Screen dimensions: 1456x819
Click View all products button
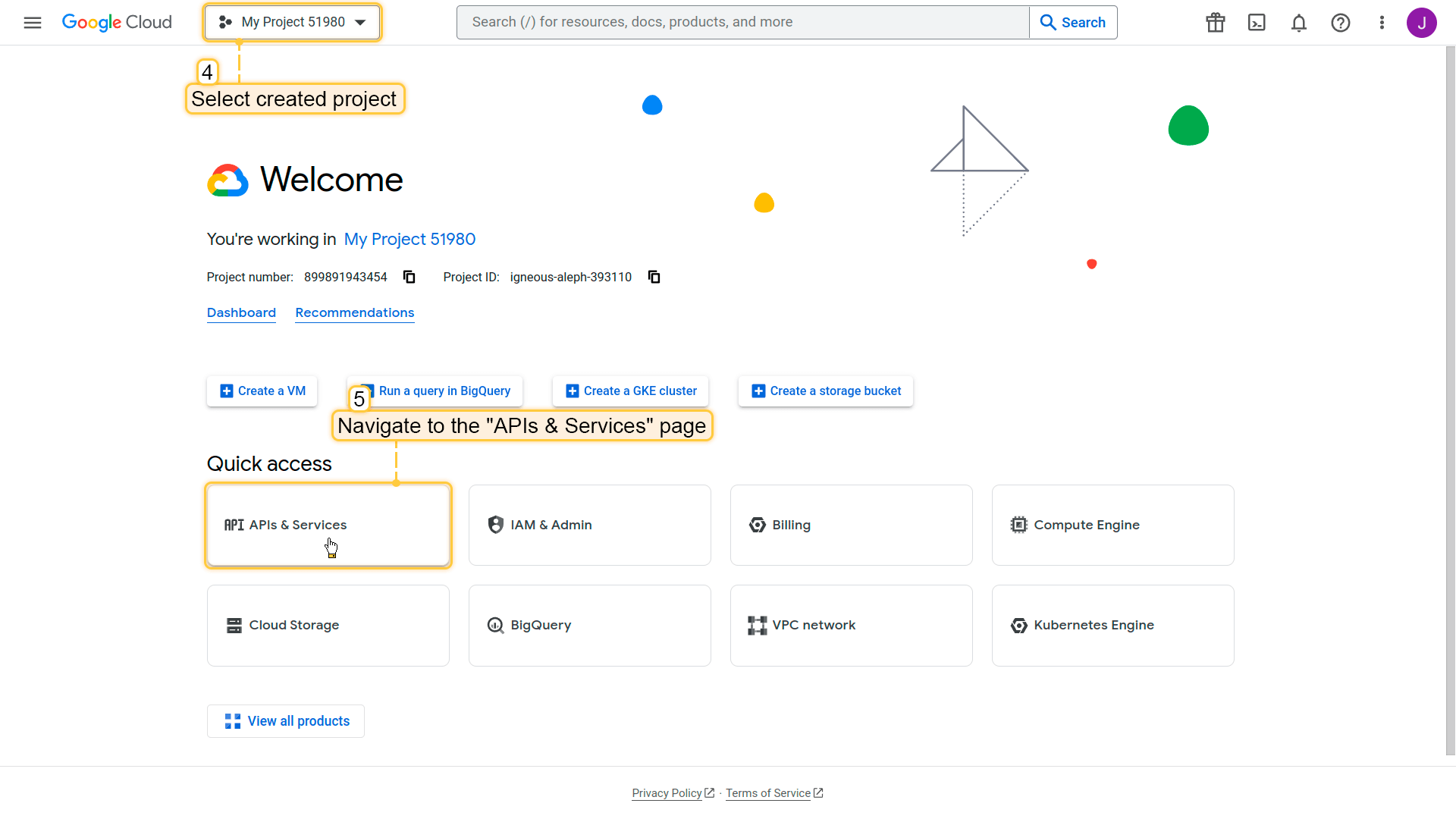(286, 721)
